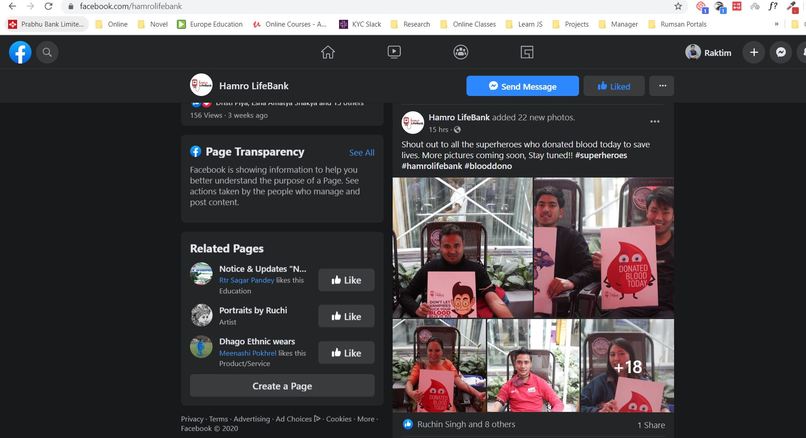Open the Europe Education bookmark
This screenshot has height=438, width=806.
[210, 24]
